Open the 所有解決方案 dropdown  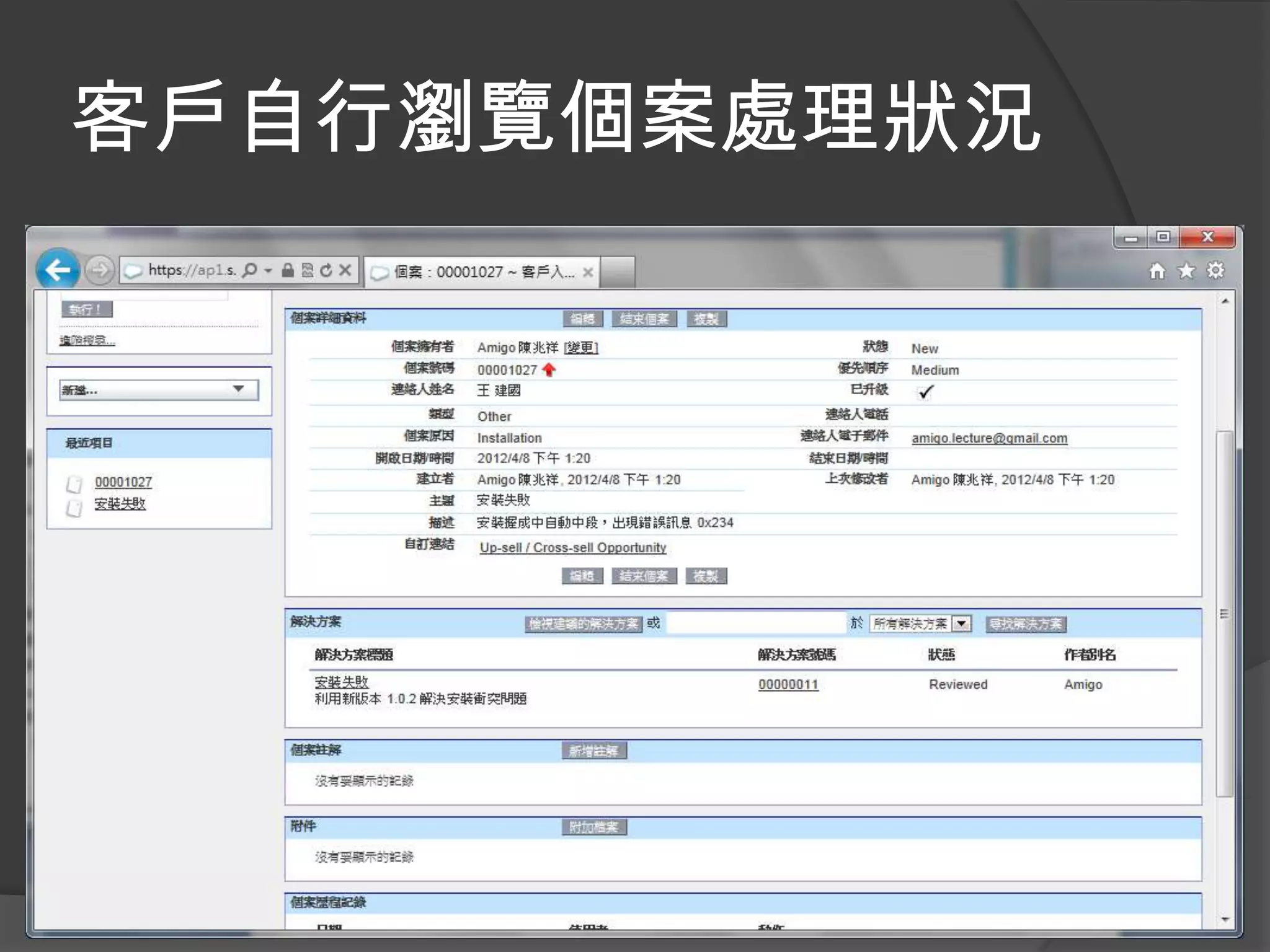(961, 624)
